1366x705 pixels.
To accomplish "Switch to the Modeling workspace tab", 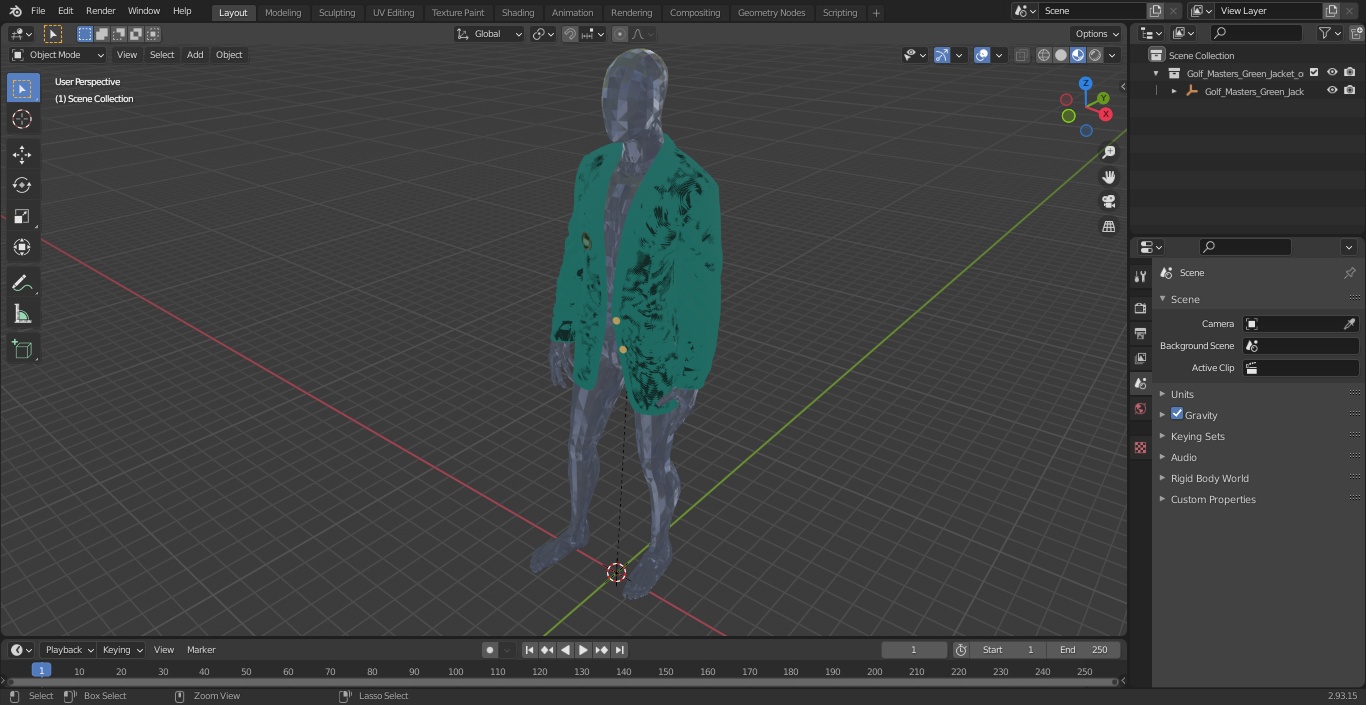I will click(283, 13).
